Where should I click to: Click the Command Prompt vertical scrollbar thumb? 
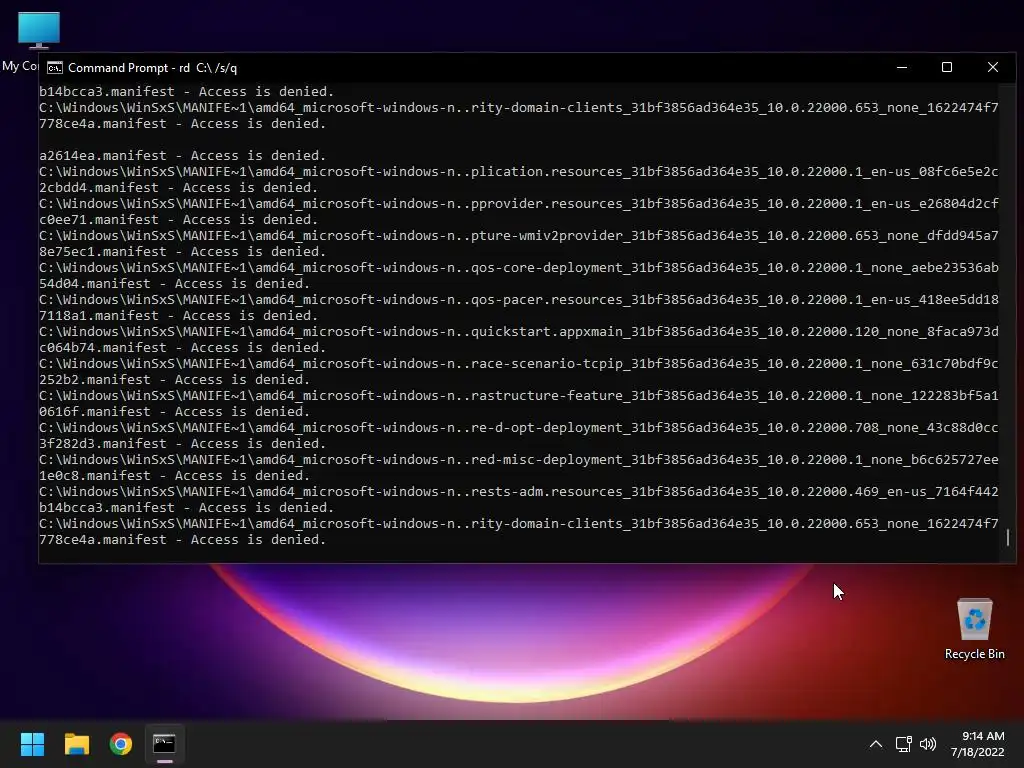tap(1008, 537)
